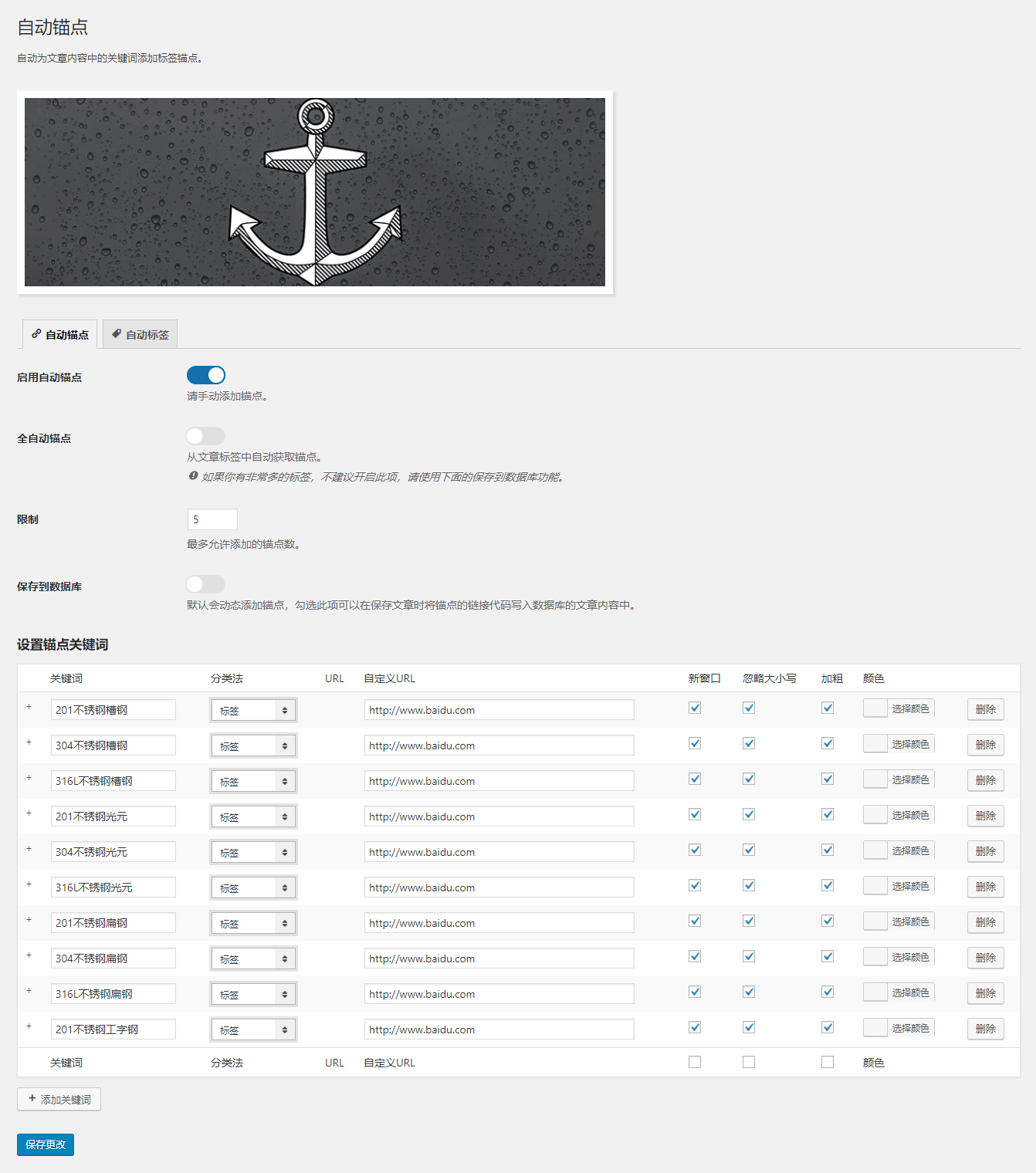Viewport: 1036px width, 1173px height.
Task: Uncheck 忽略大小写 for 316L不锈钢光元
Action: (x=749, y=885)
